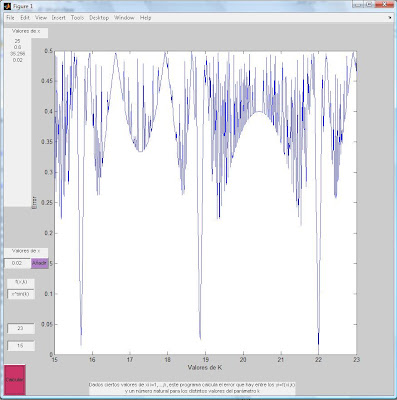The height and width of the screenshot is (400, 397).
Task: Open the Edit menu
Action: pos(25,18)
